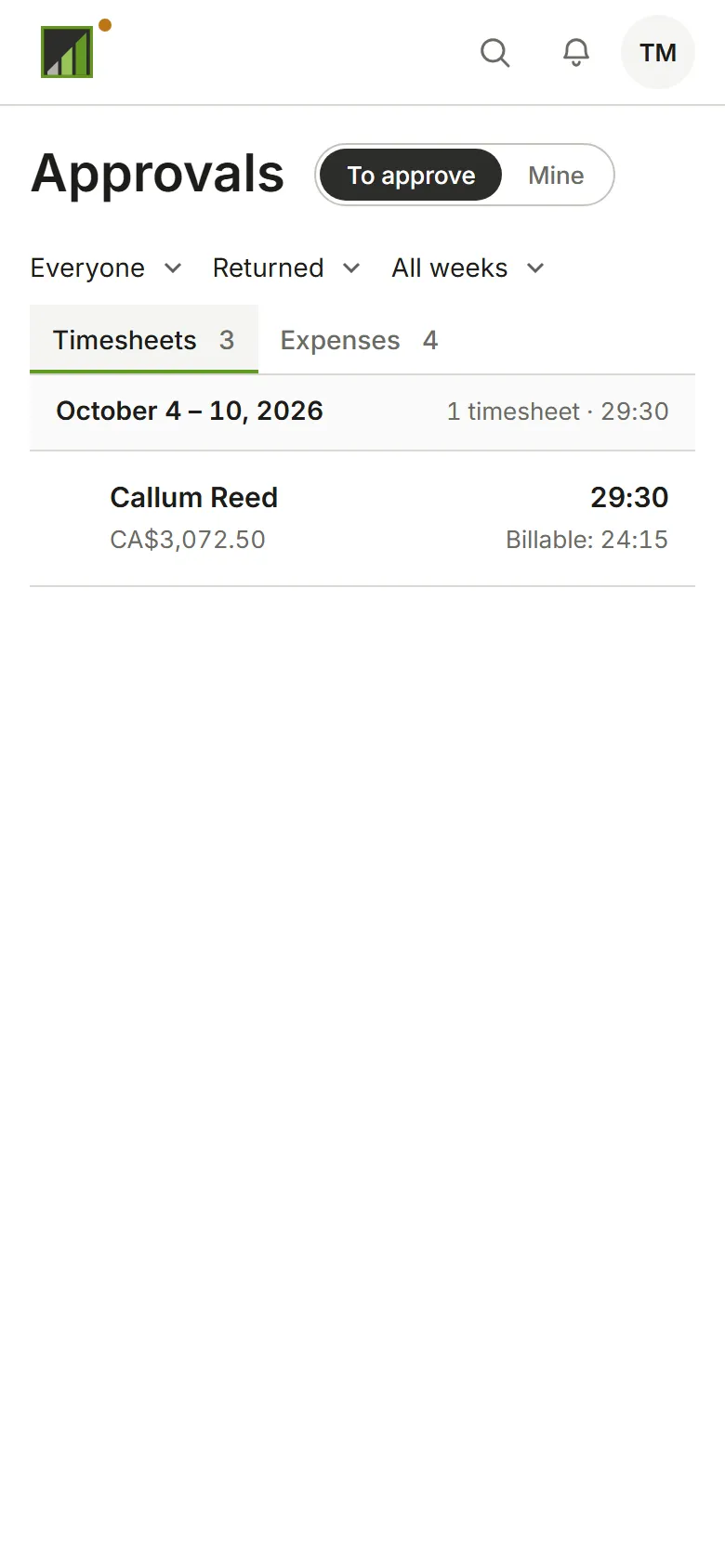
Task: Click the CA$3,072.50 amount
Action: [x=188, y=540]
